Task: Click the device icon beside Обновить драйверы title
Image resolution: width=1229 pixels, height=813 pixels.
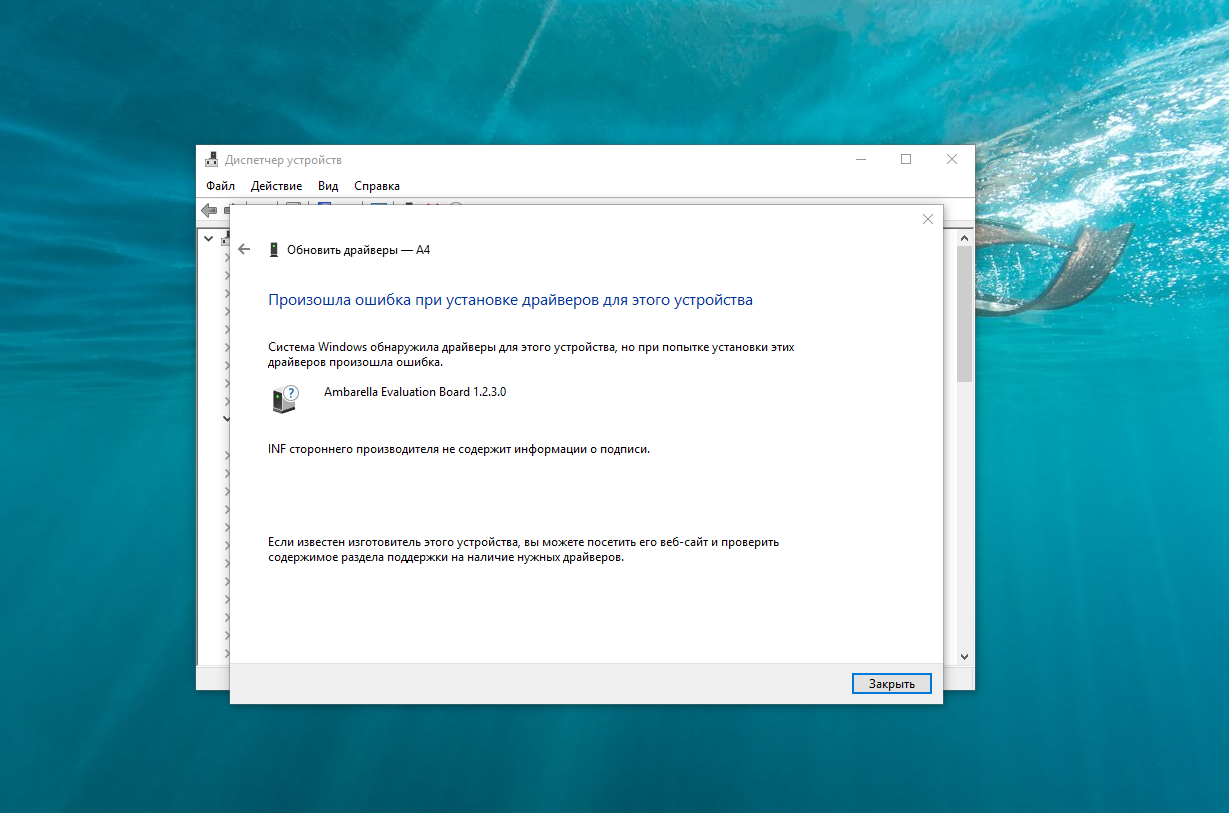Action: click(273, 250)
